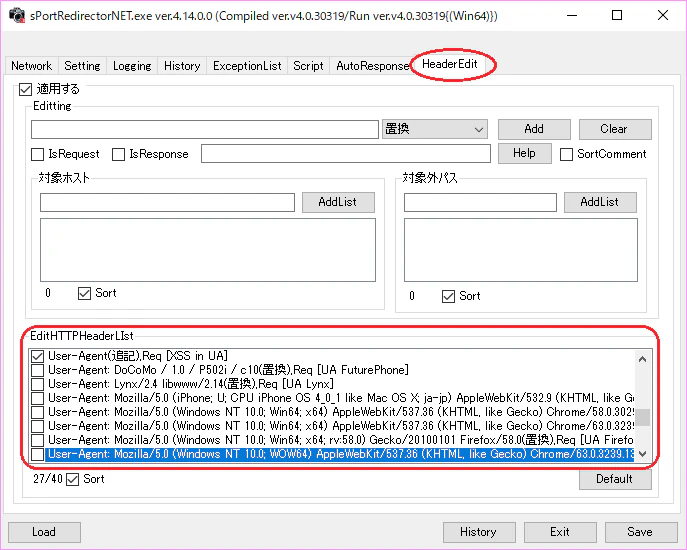Check the DoCoMo P502i User-Agent entry
The image size is (687, 550).
pyautogui.click(x=38, y=370)
